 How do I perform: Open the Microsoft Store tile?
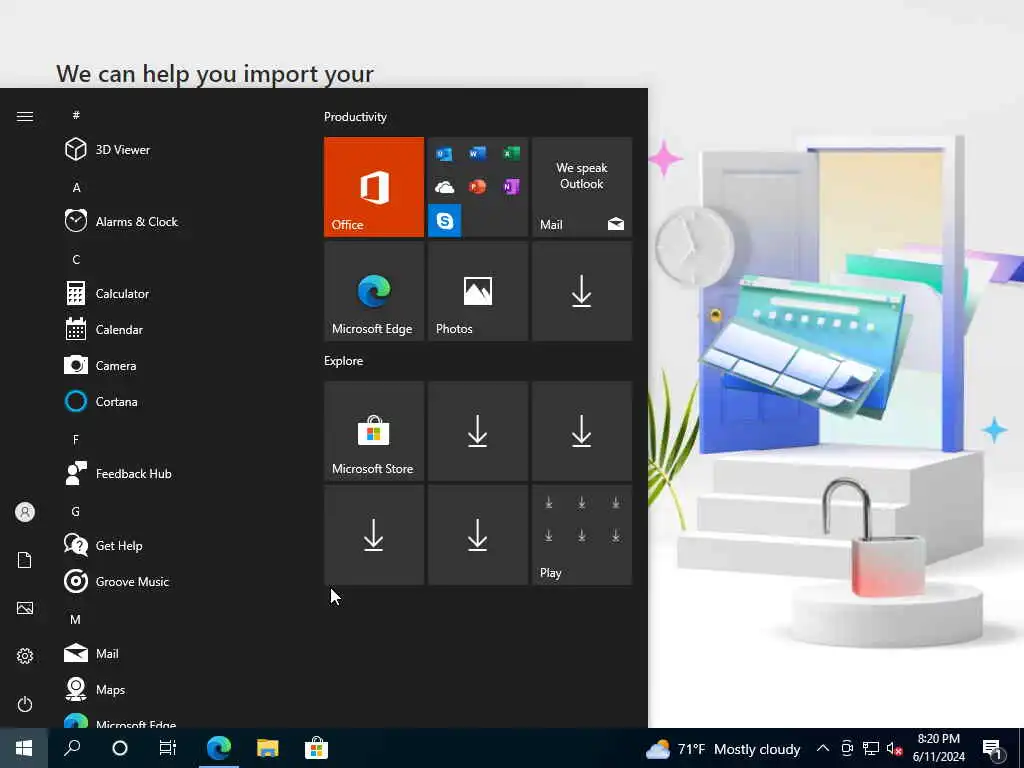point(374,431)
